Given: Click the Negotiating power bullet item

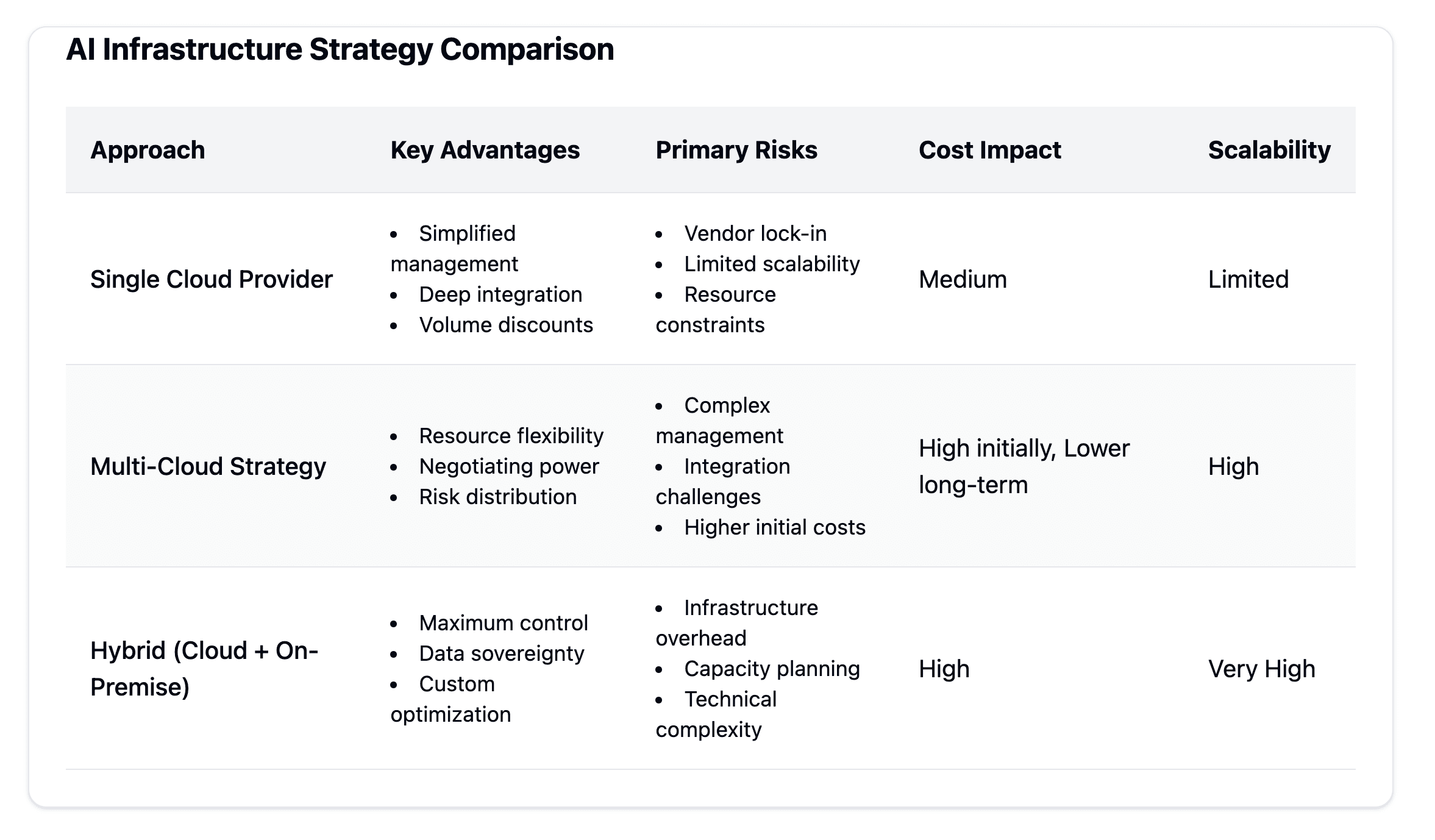Looking at the screenshot, I should pyautogui.click(x=509, y=466).
